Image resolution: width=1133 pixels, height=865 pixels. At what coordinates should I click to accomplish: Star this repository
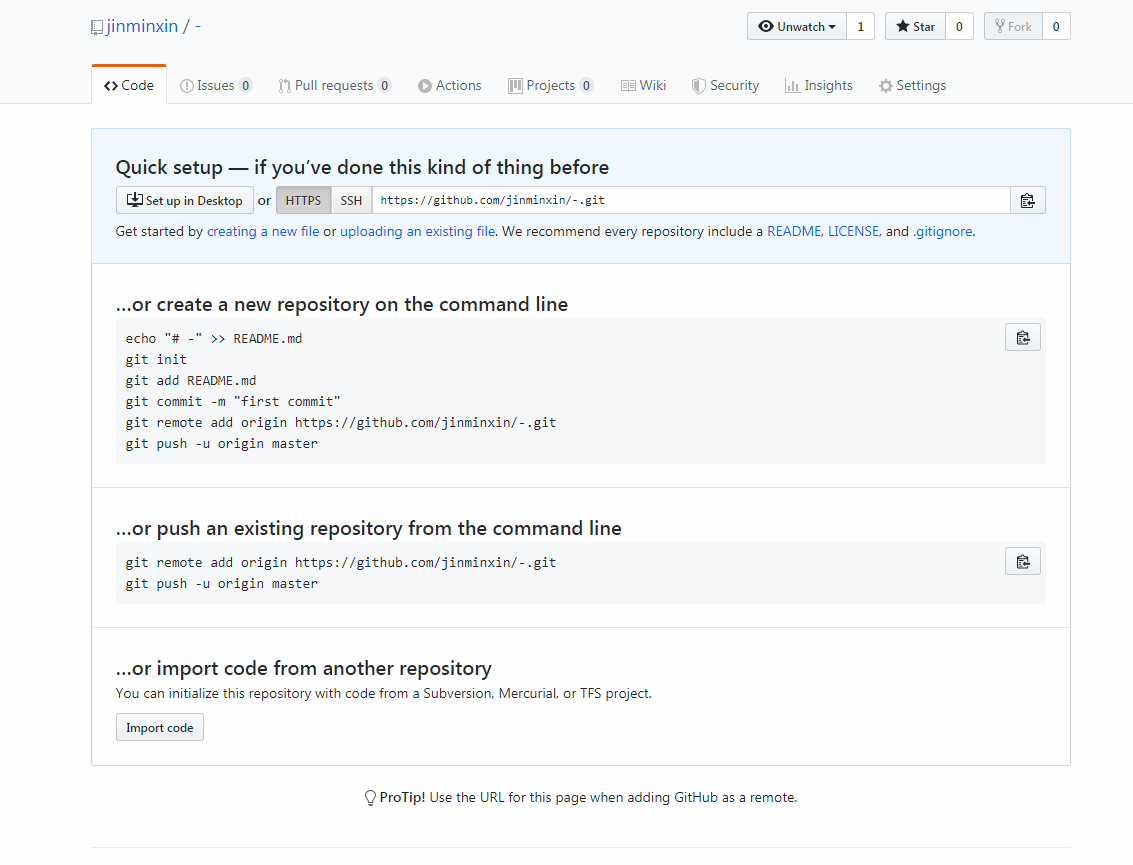915,27
